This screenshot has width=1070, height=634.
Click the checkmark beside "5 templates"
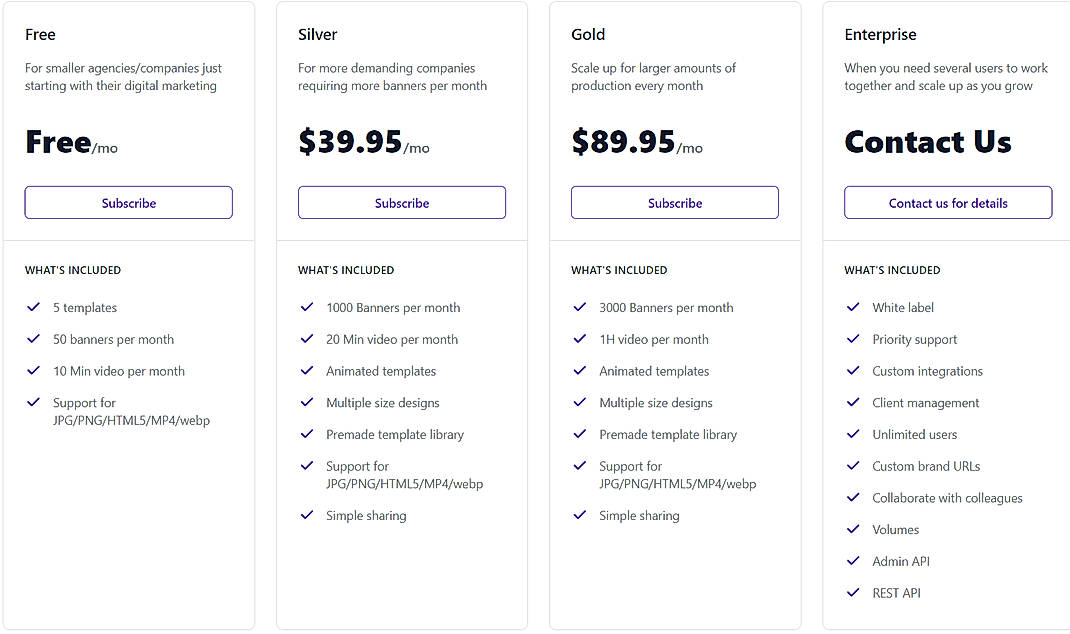tap(33, 307)
